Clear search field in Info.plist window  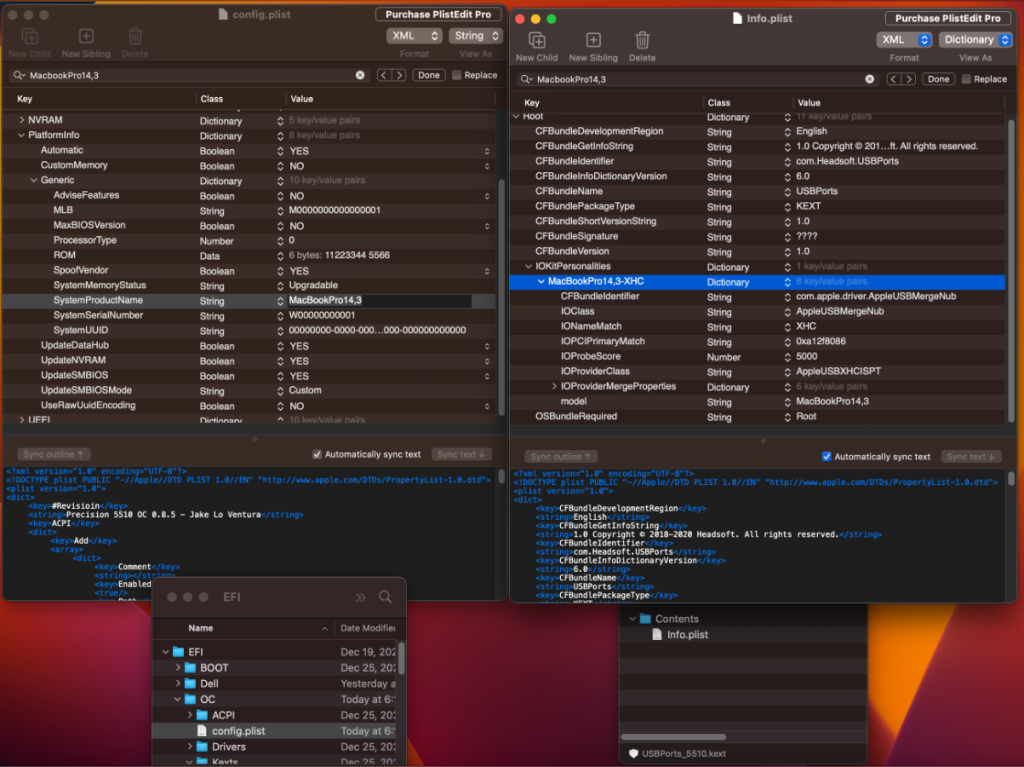[869, 79]
